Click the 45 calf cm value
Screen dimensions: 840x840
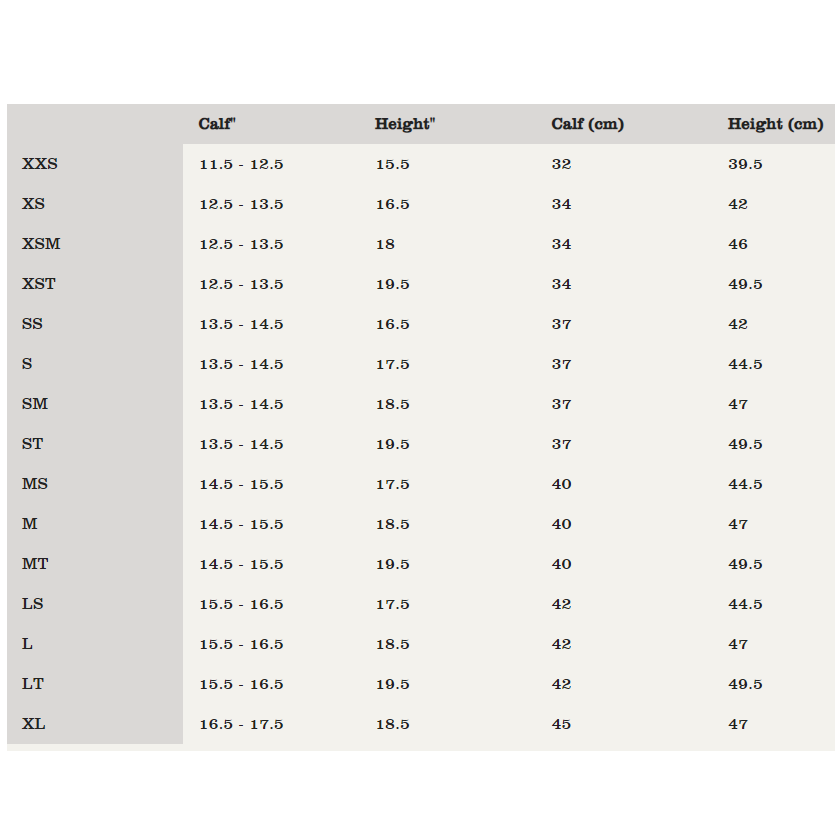tap(561, 724)
